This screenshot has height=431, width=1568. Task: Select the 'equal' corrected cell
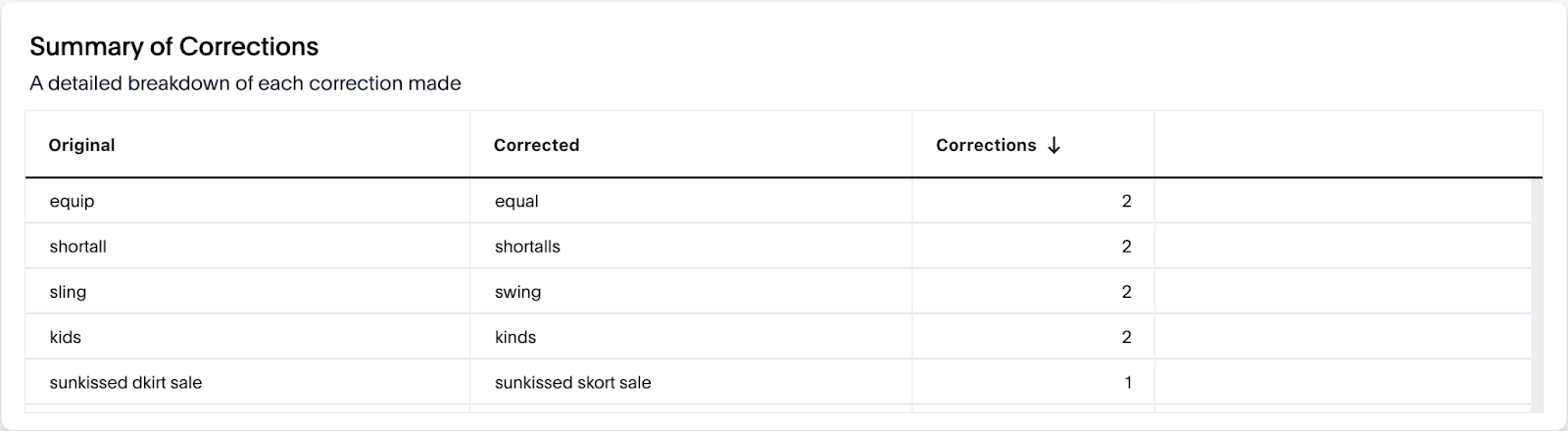pos(691,201)
